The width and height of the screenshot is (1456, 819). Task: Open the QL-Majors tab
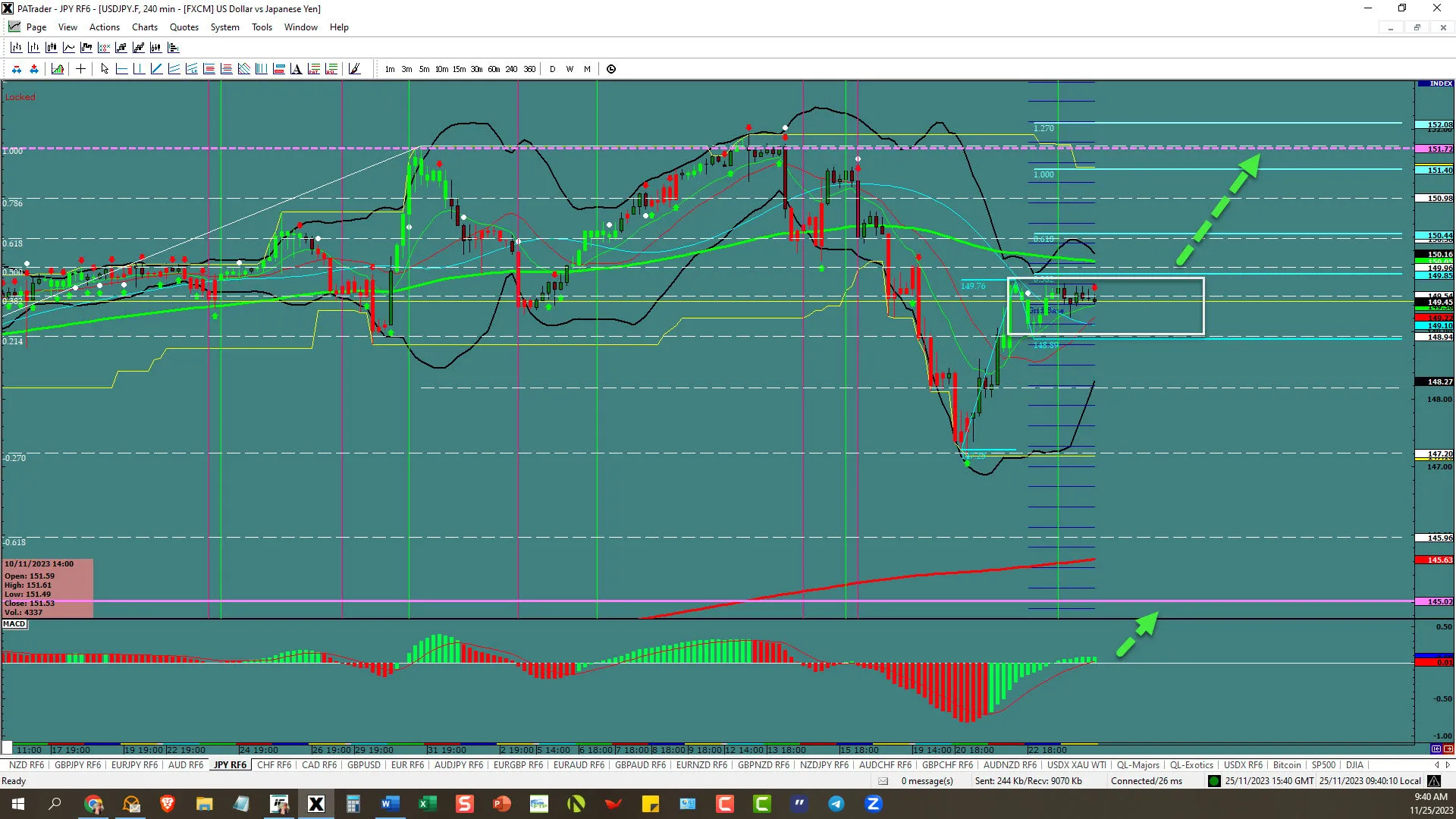pos(1138,765)
